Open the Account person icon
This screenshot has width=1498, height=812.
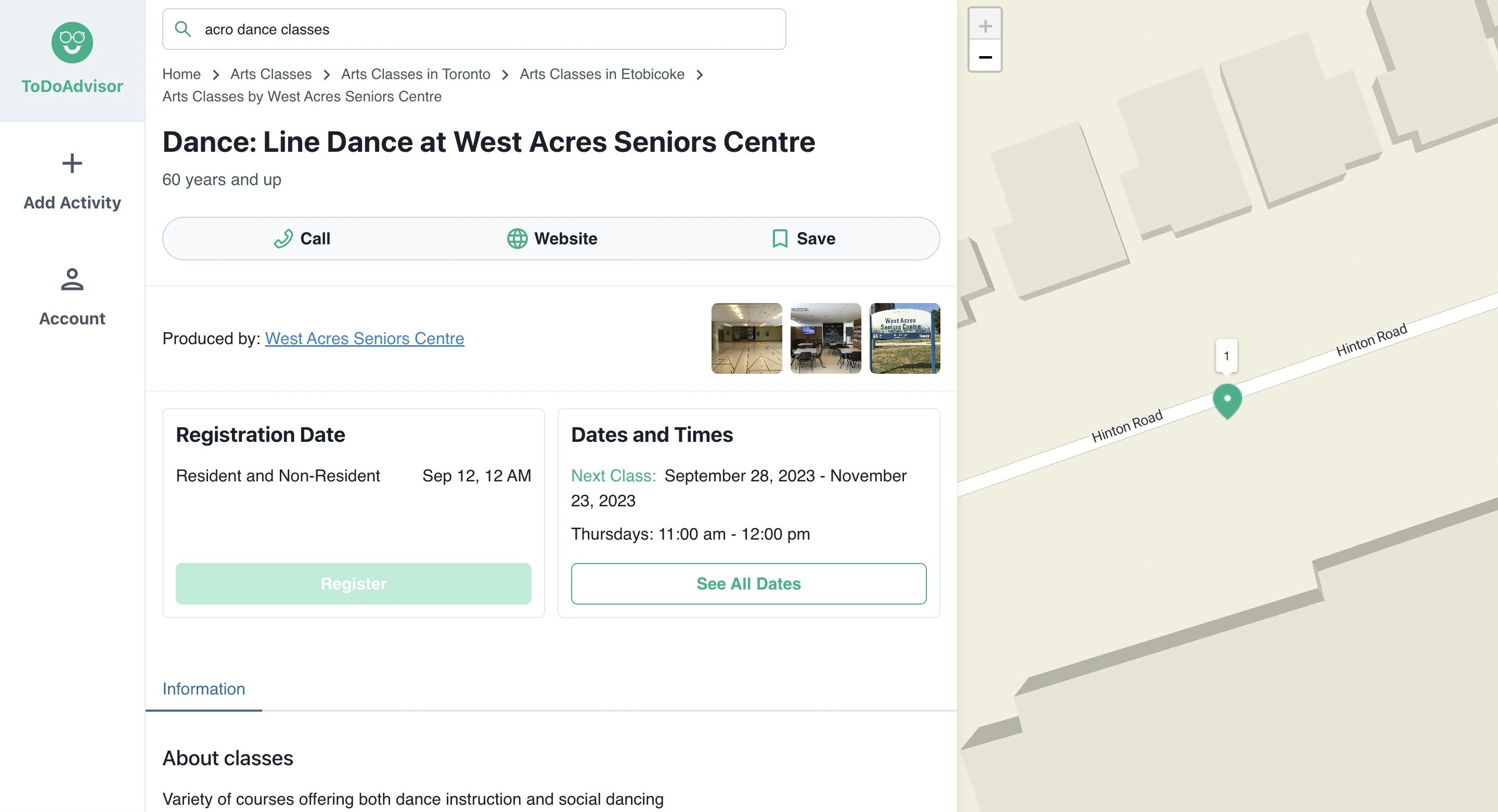[x=72, y=280]
